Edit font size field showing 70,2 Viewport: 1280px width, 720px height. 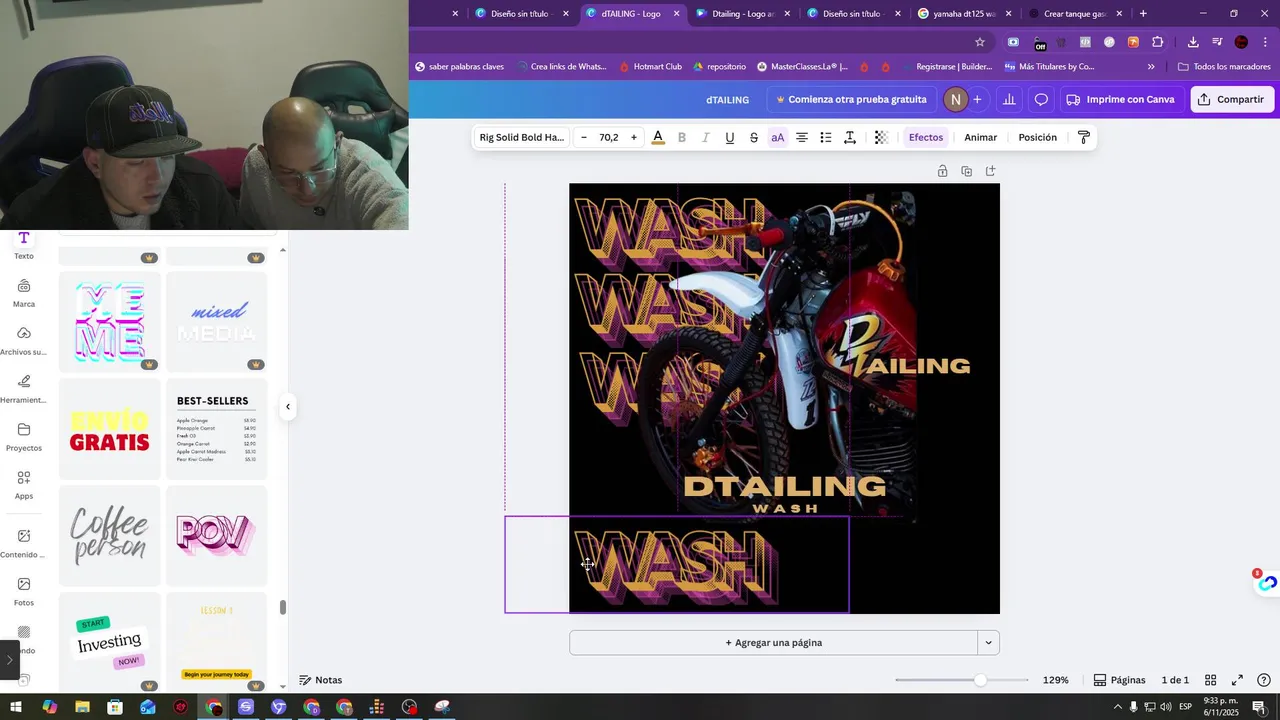(x=609, y=137)
